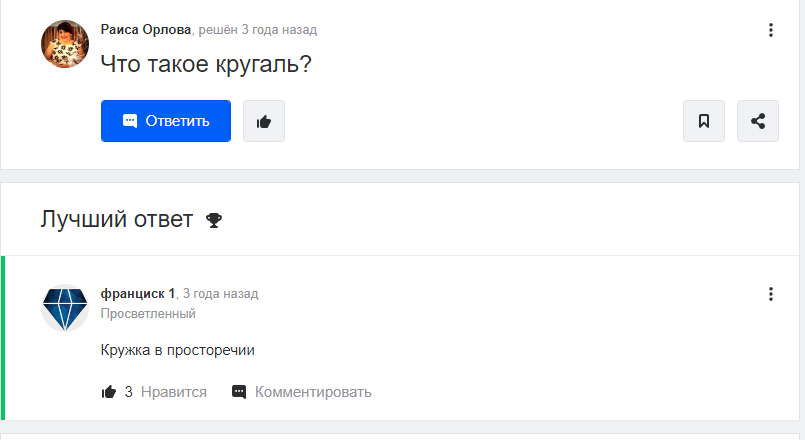
Task: Bookmark this question
Action: [704, 121]
